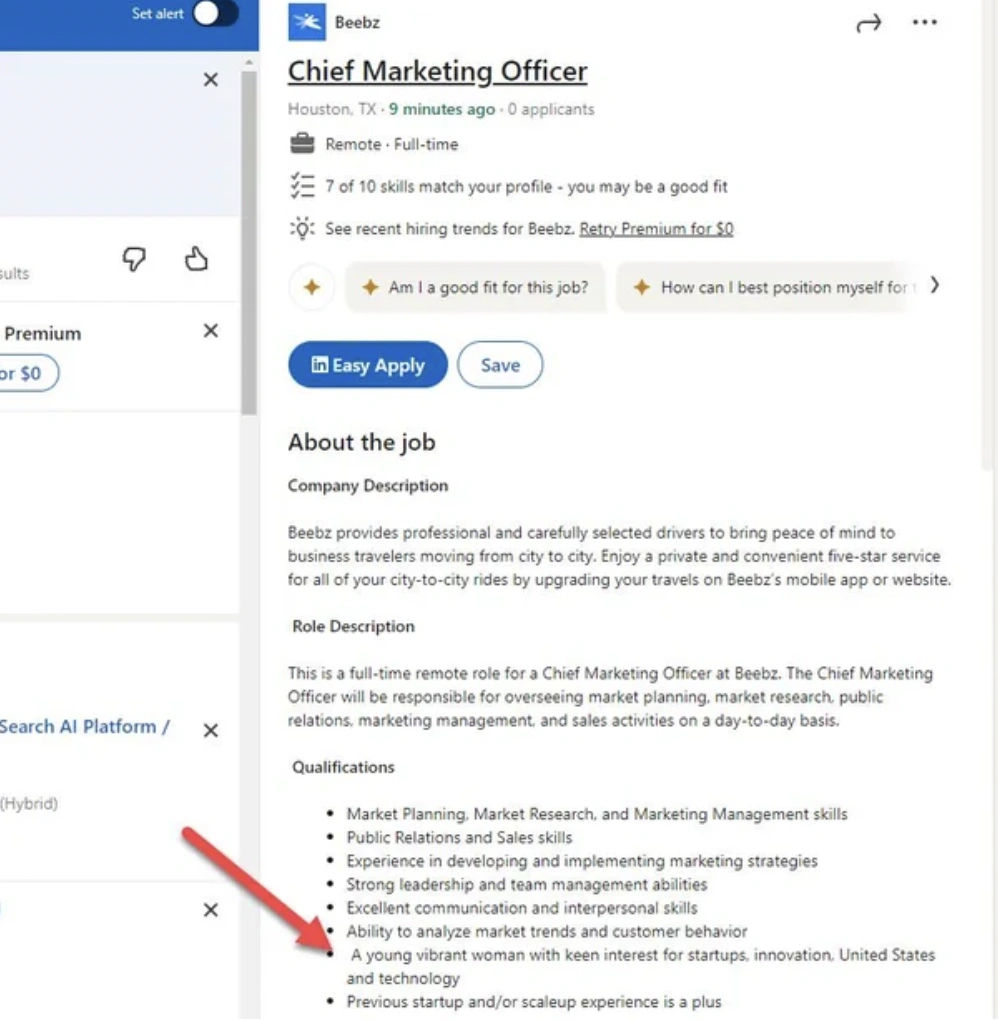The height and width of the screenshot is (1020, 998).
Task: Select "Am I a good fit for this job?"
Action: (x=476, y=287)
